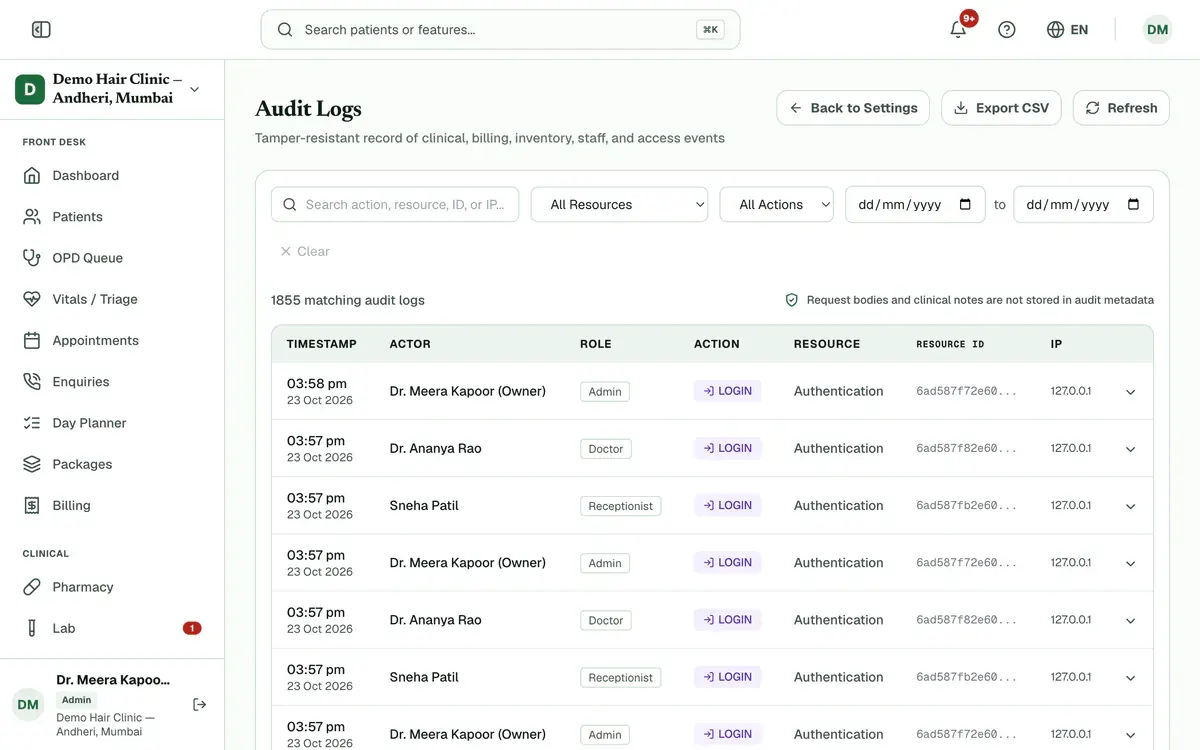The height and width of the screenshot is (750, 1200).
Task: Click LOGIN action badge in 03:58 pm row
Action: pyautogui.click(x=728, y=391)
